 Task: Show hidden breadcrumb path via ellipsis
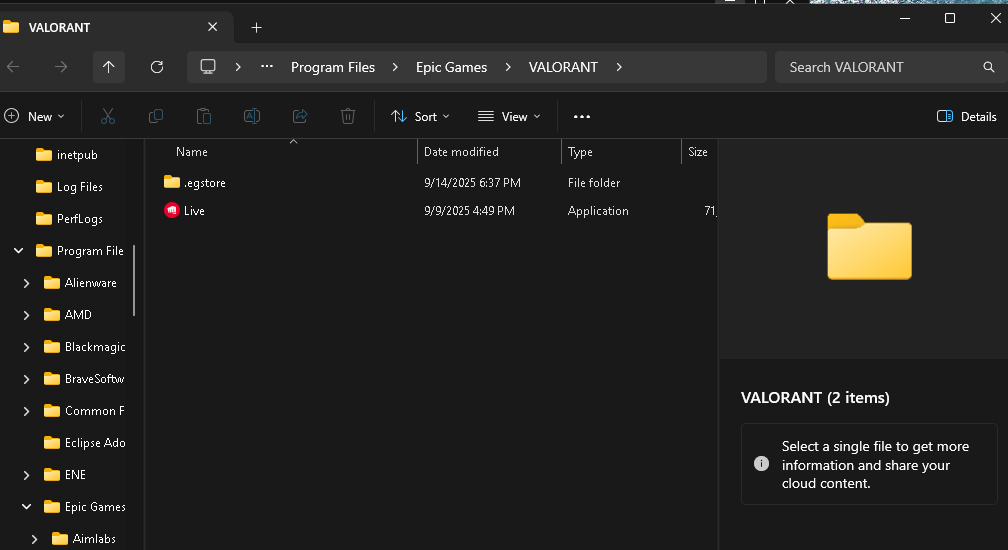(267, 67)
